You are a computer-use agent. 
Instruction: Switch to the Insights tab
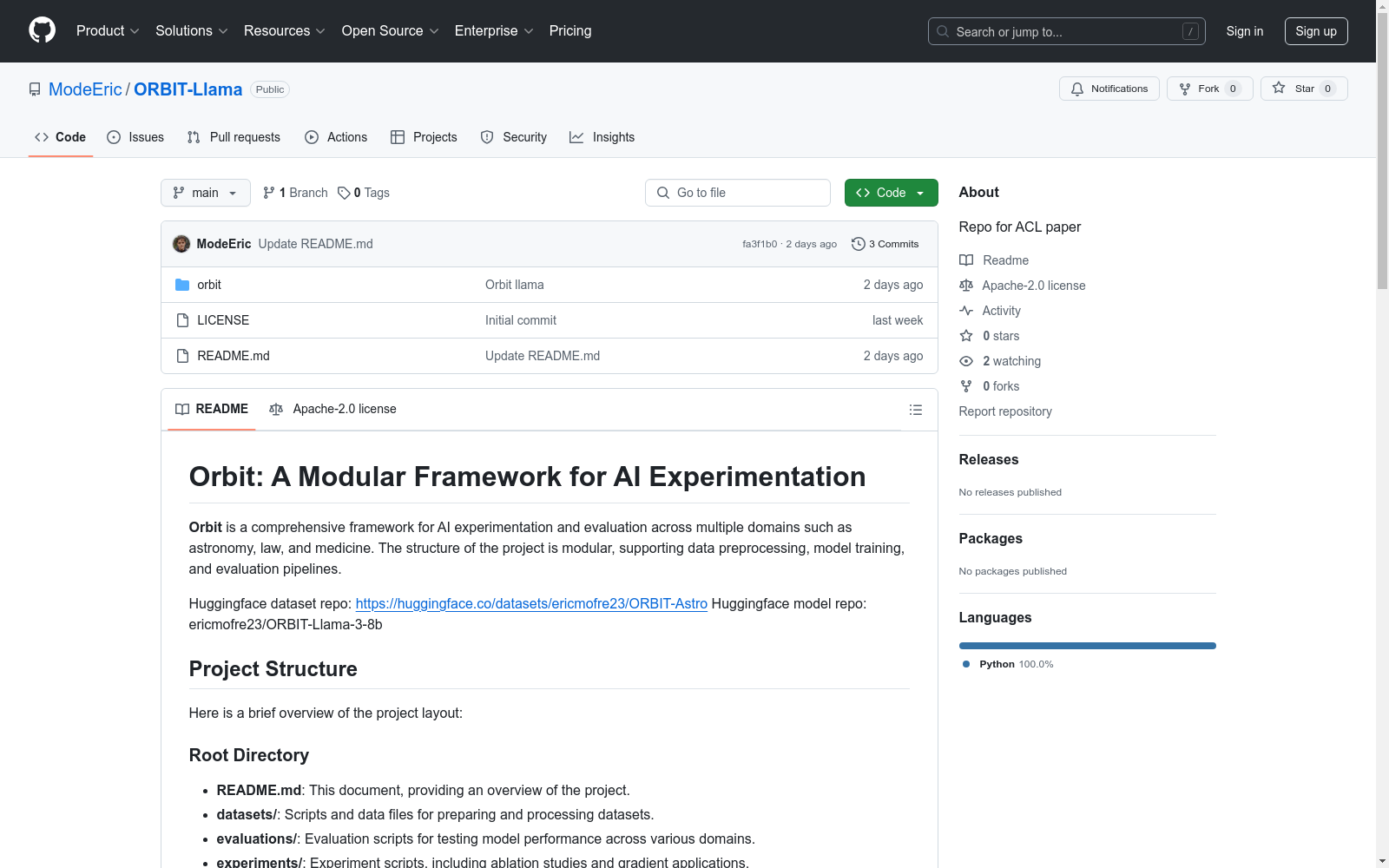click(602, 137)
